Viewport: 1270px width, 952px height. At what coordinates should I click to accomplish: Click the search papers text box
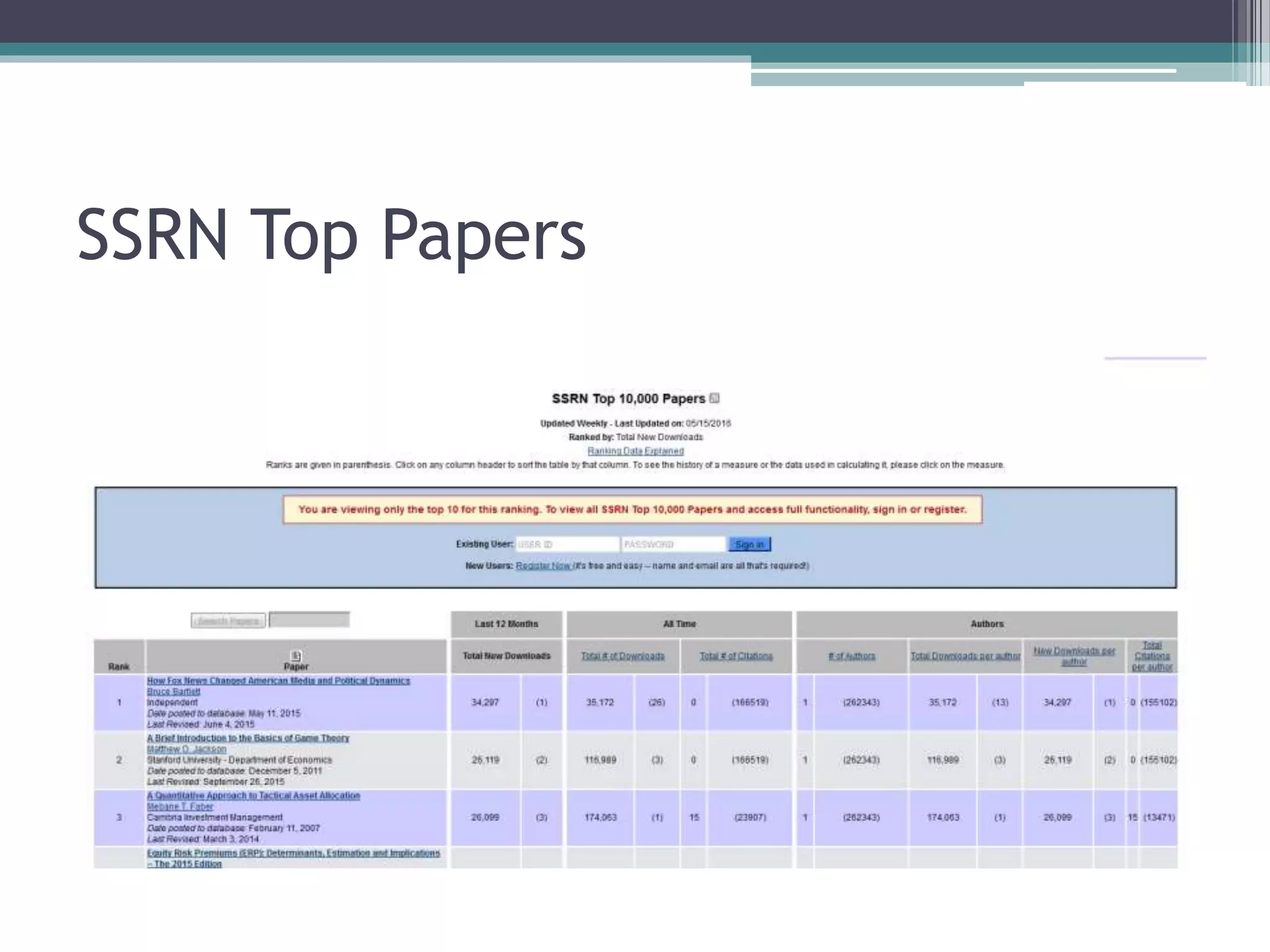(309, 620)
